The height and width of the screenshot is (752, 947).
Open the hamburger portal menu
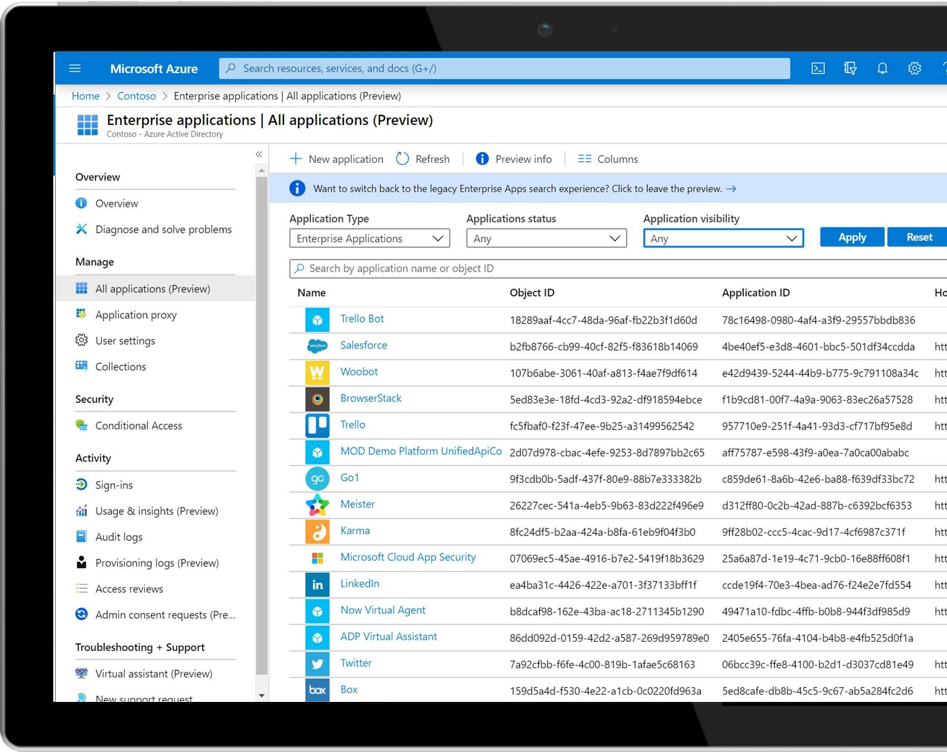[x=75, y=68]
